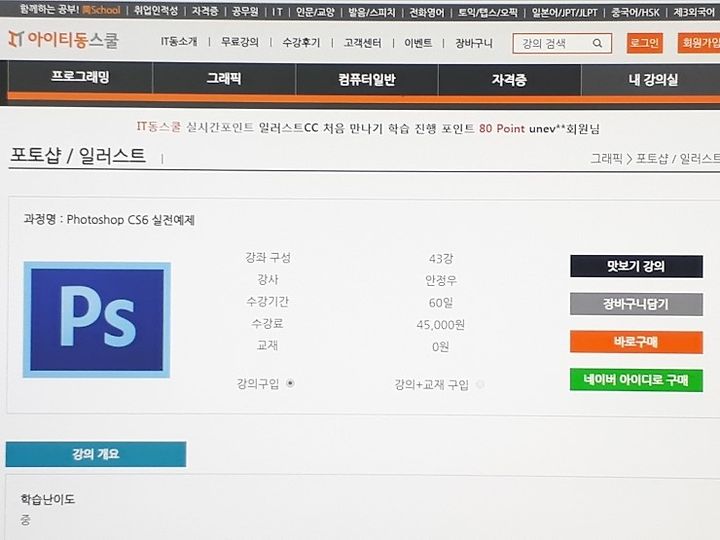Click the 과정명 Photoshop CS6 실전예제 title
Viewport: 720px width, 540px height.
coord(109,219)
